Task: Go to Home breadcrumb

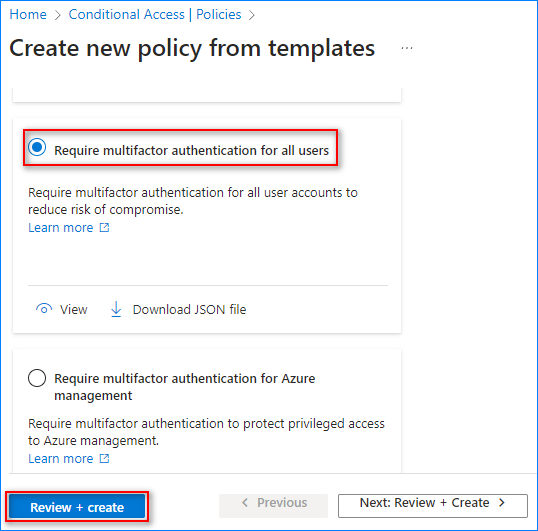Action: click(x=28, y=14)
